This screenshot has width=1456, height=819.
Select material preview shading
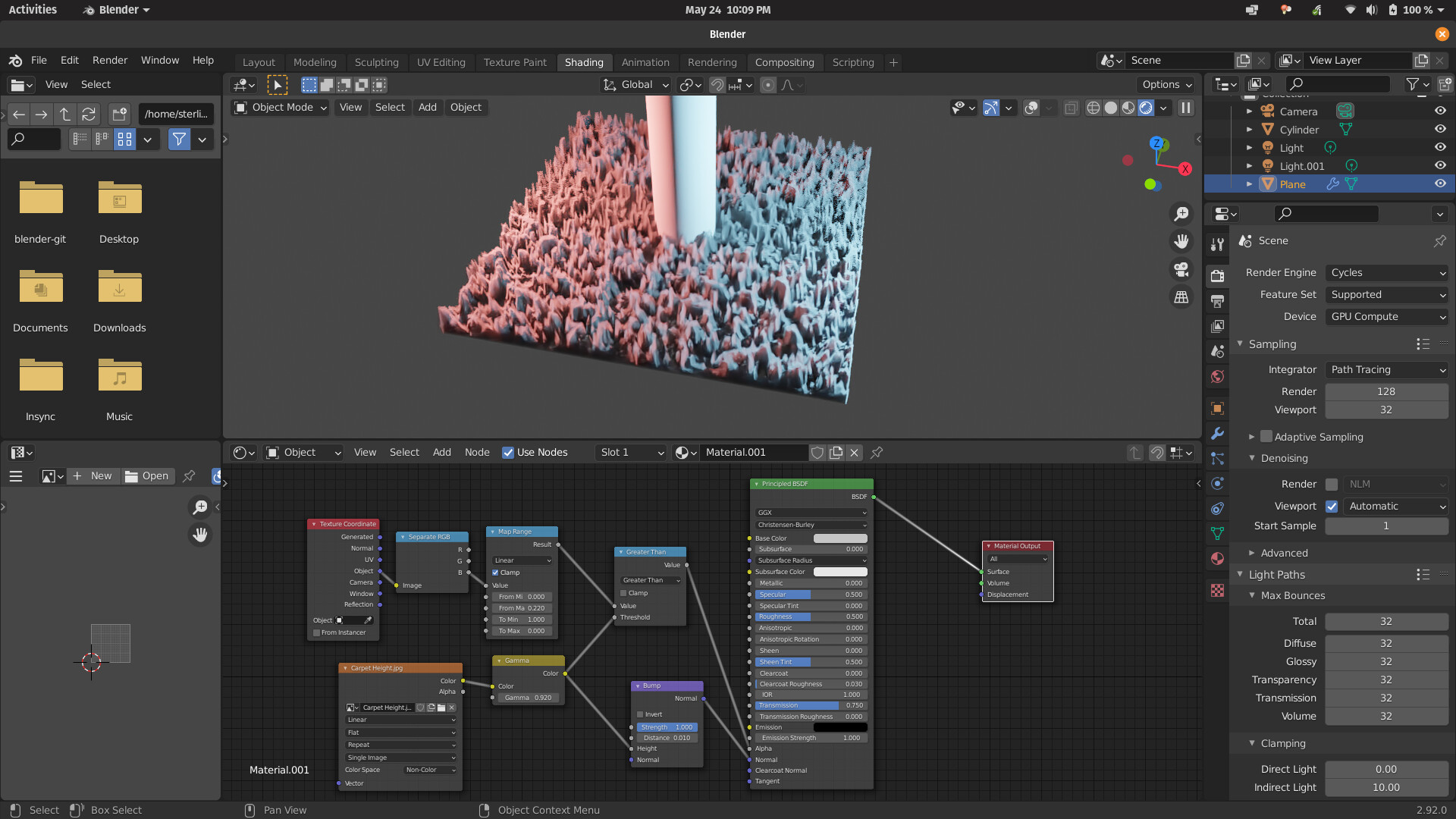click(1128, 108)
